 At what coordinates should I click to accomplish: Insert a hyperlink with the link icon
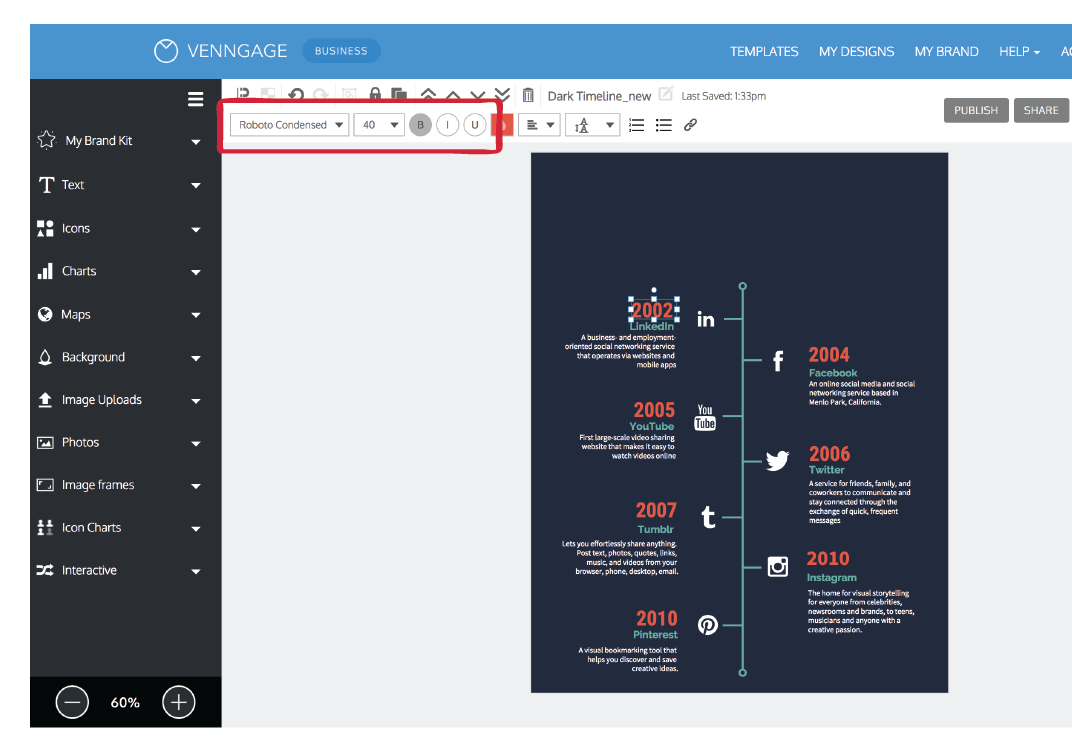(x=690, y=125)
